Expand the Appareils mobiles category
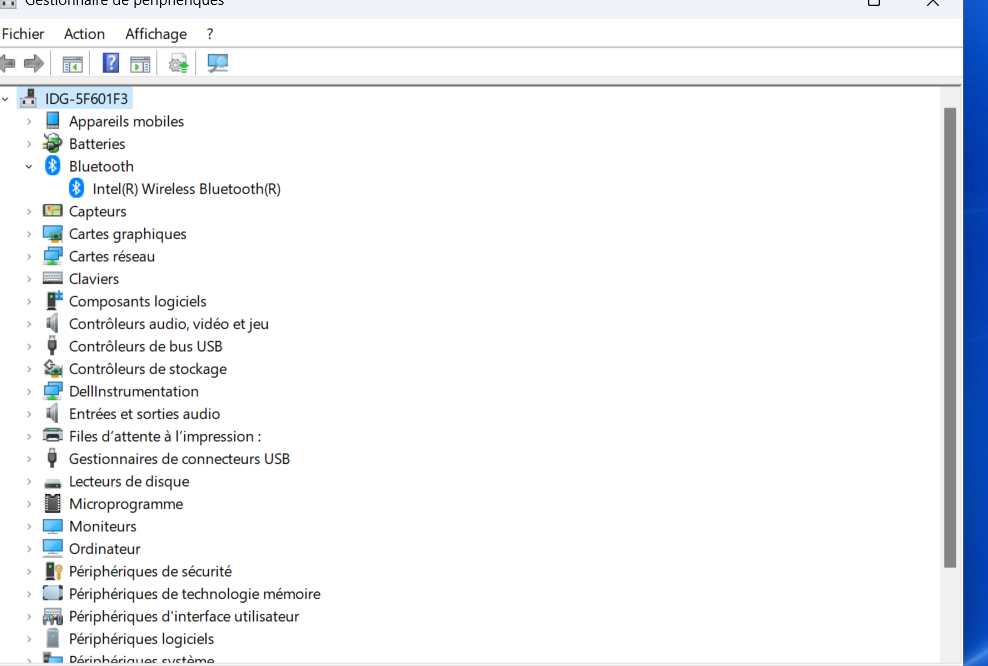Screen dimensions: 988x666 (29, 122)
